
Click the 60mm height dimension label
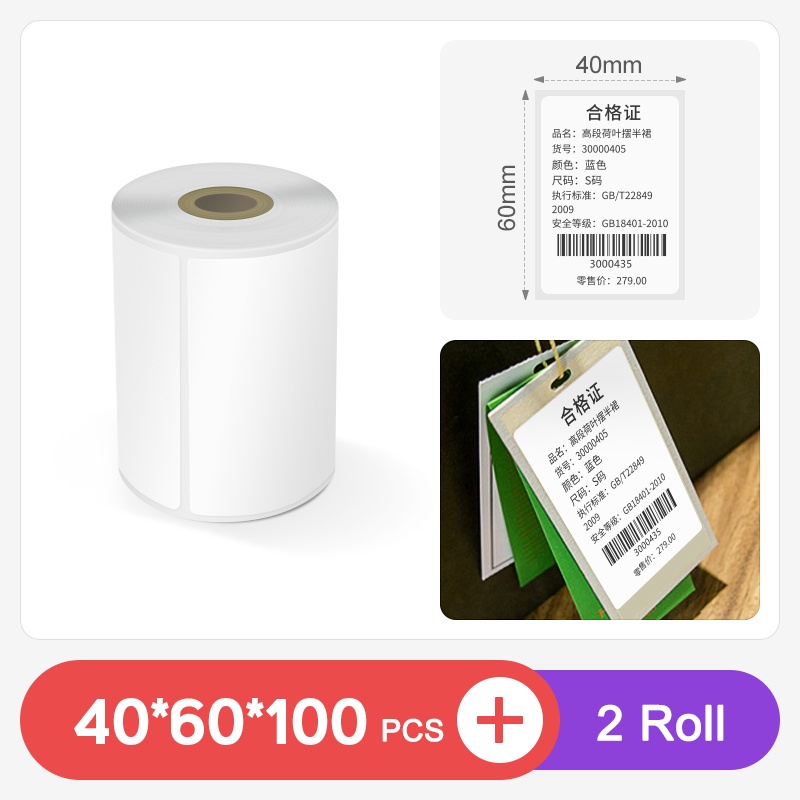click(x=507, y=197)
